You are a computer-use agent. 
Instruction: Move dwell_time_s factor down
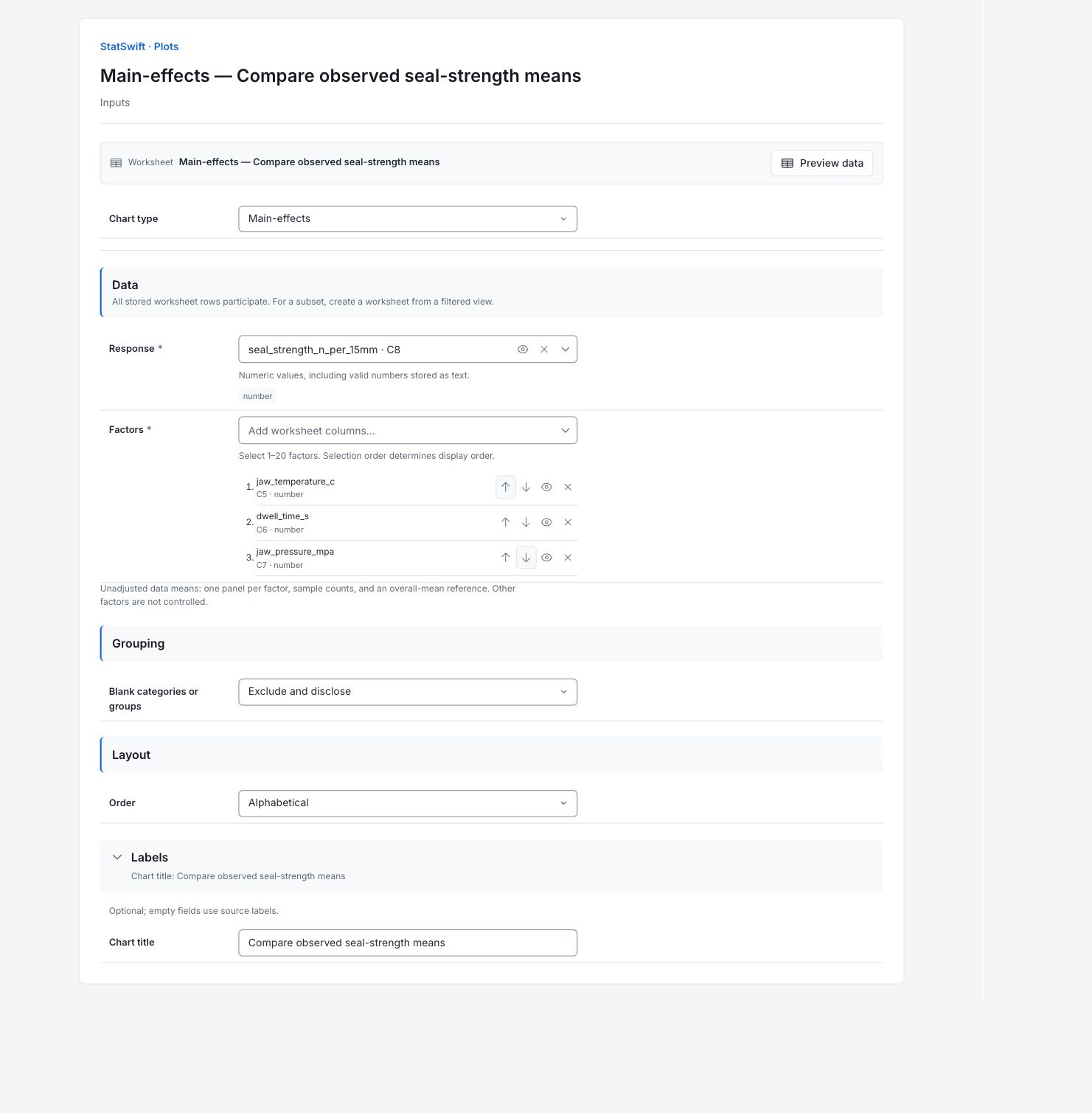pyautogui.click(x=526, y=522)
